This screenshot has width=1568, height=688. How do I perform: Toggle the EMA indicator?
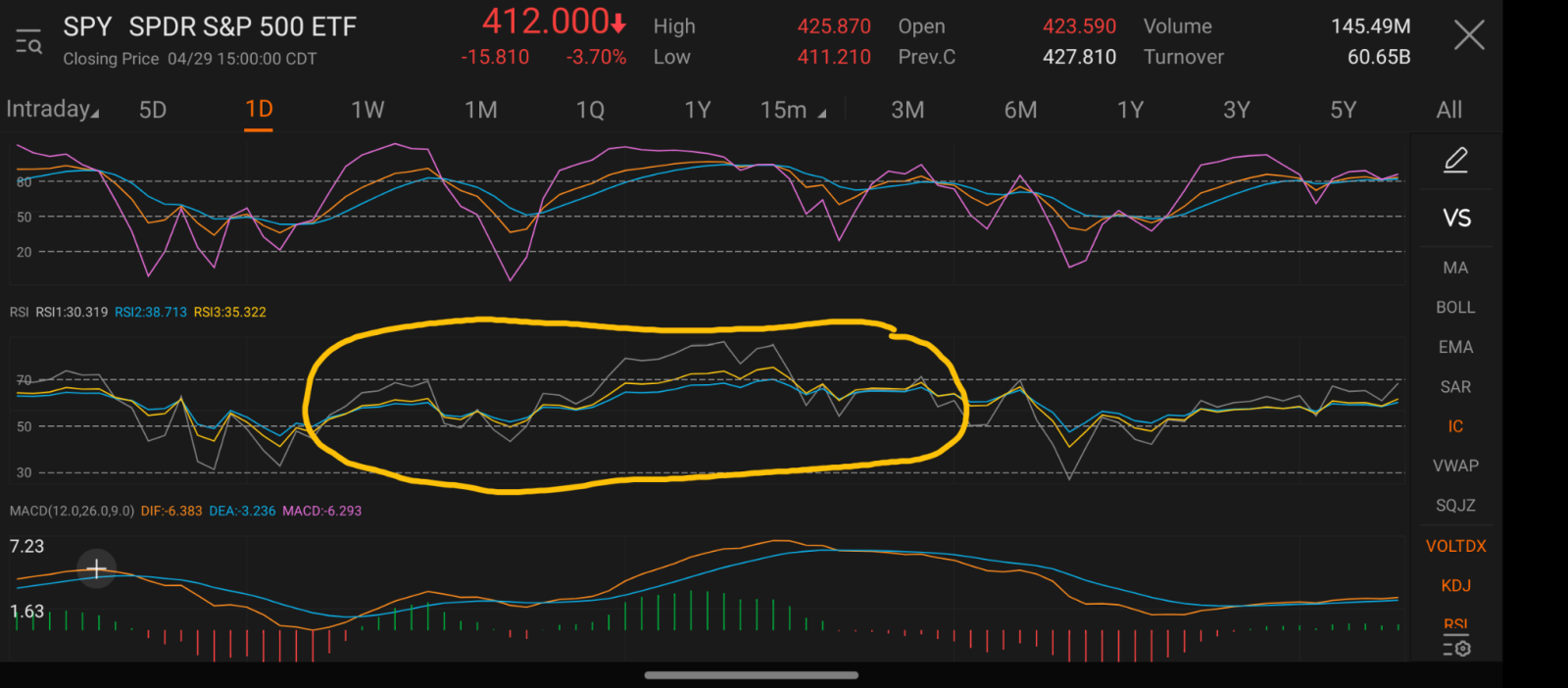pyautogui.click(x=1455, y=347)
